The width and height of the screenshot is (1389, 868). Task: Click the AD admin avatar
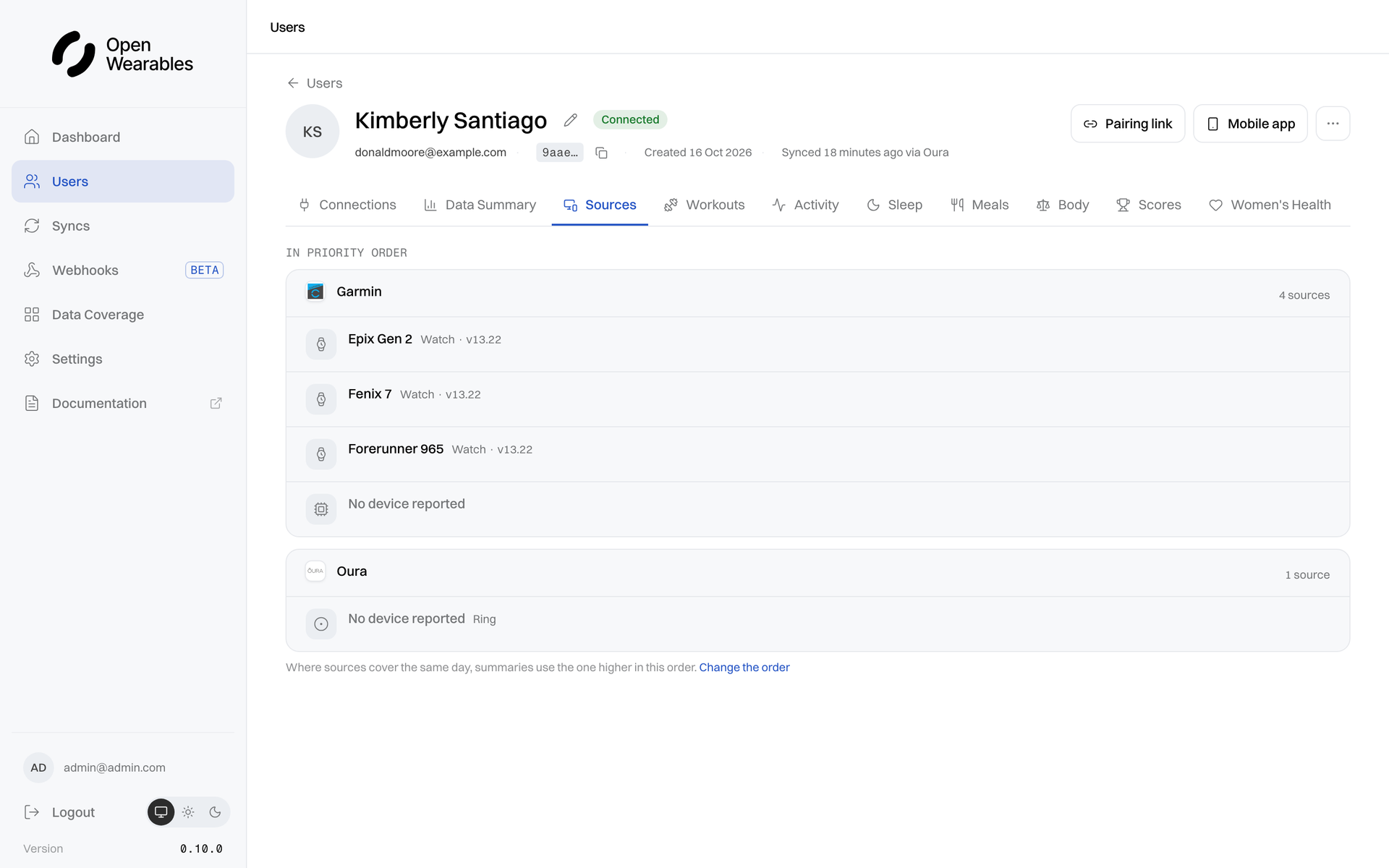coord(38,767)
